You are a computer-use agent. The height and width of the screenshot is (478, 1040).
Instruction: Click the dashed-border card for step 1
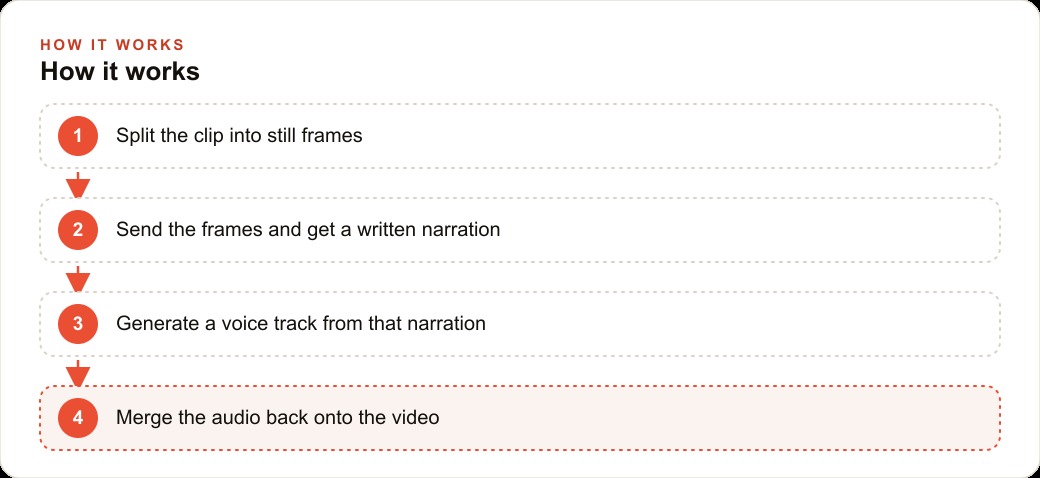[x=520, y=136]
